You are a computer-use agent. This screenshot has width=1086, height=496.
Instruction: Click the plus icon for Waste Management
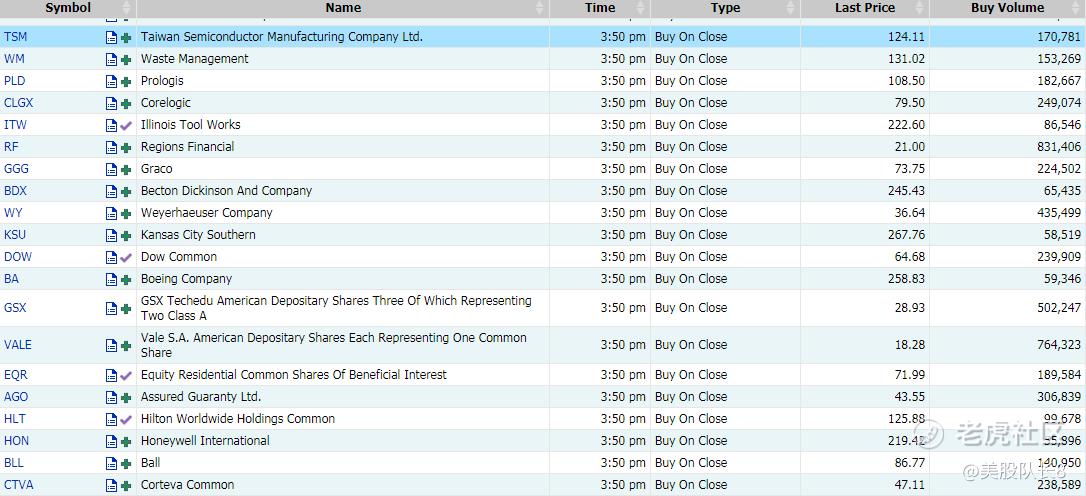(125, 60)
